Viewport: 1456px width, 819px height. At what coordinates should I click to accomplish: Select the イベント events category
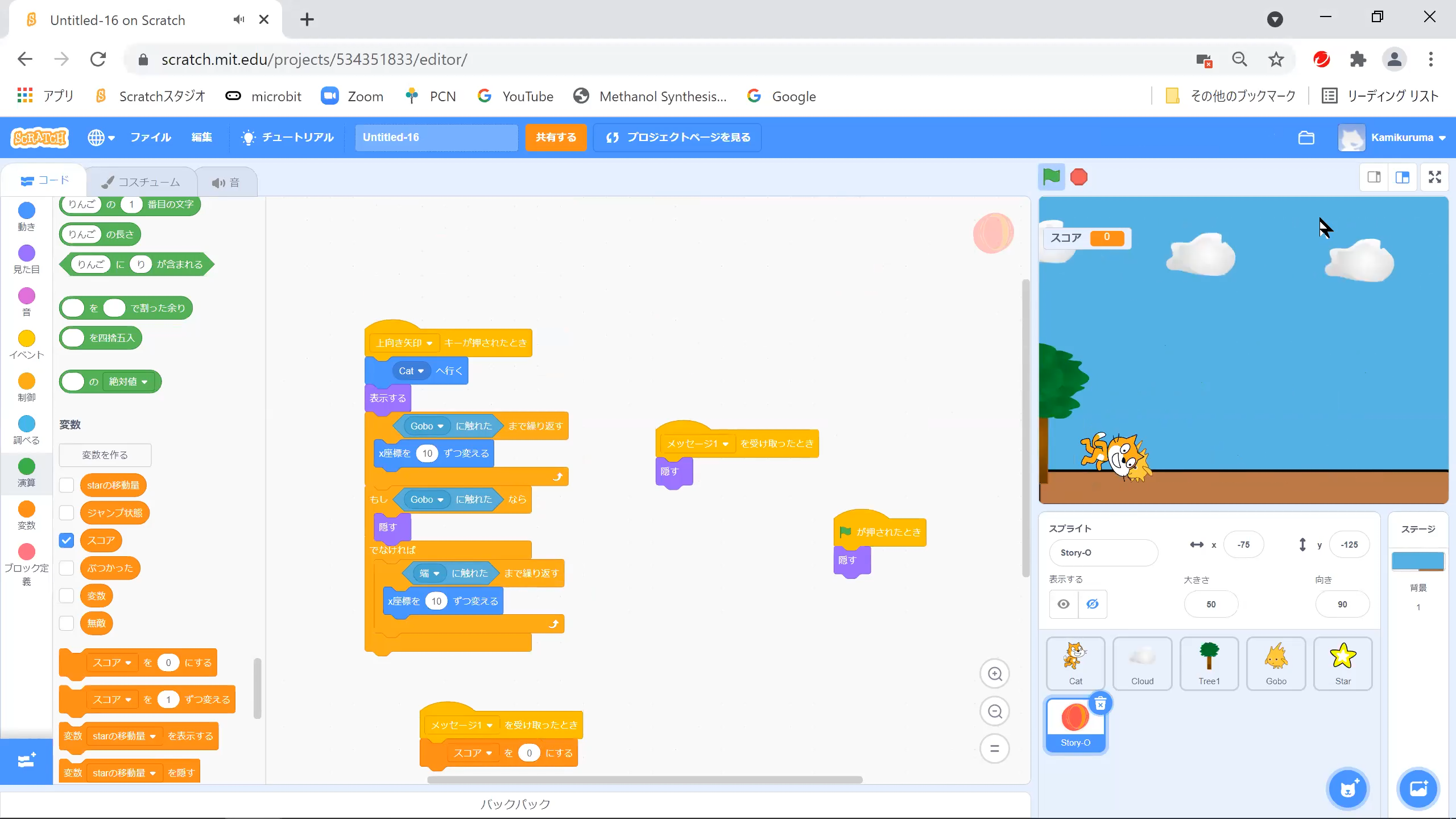[26, 345]
